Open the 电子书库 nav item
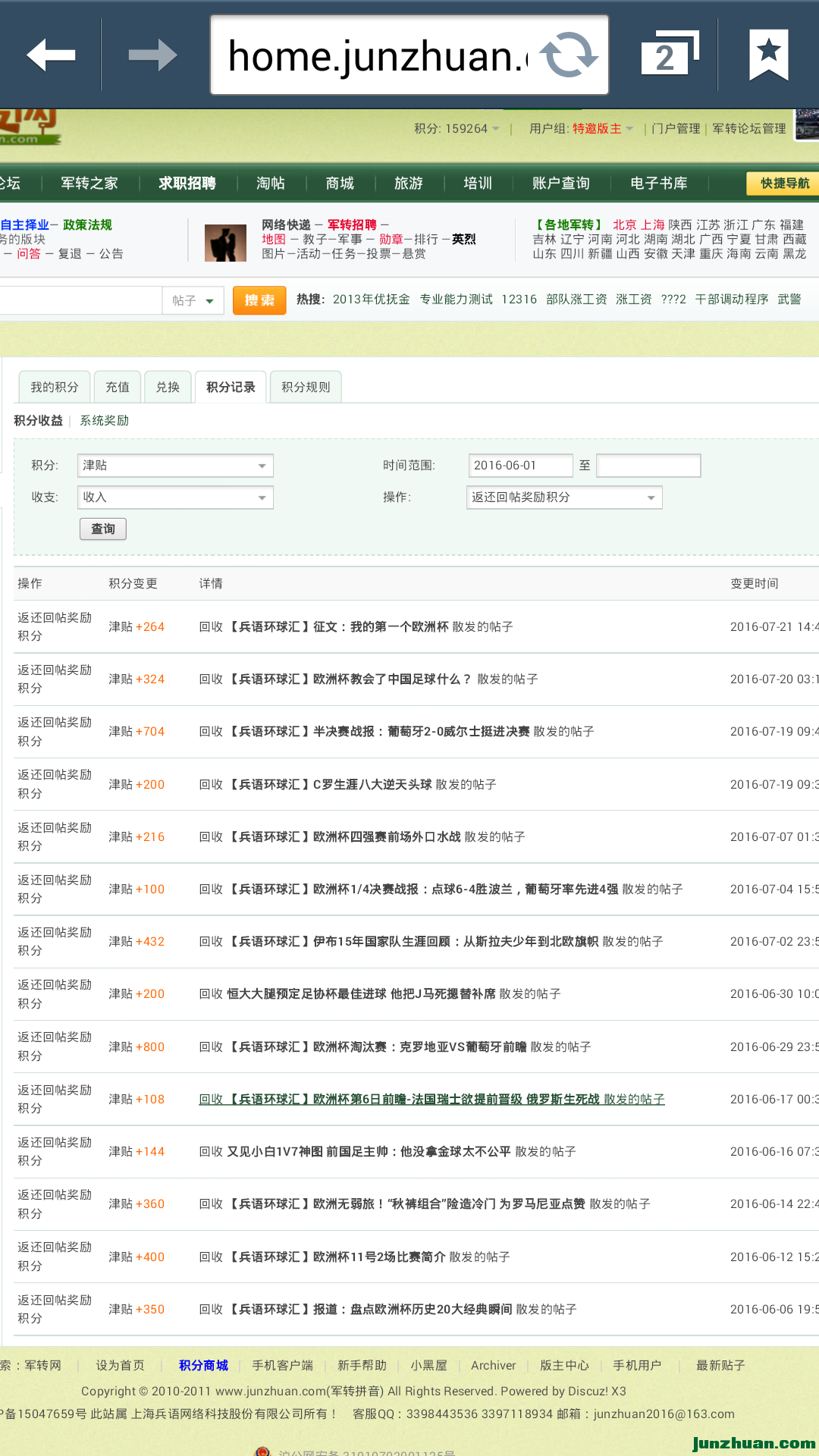The image size is (819, 1456). click(x=659, y=184)
